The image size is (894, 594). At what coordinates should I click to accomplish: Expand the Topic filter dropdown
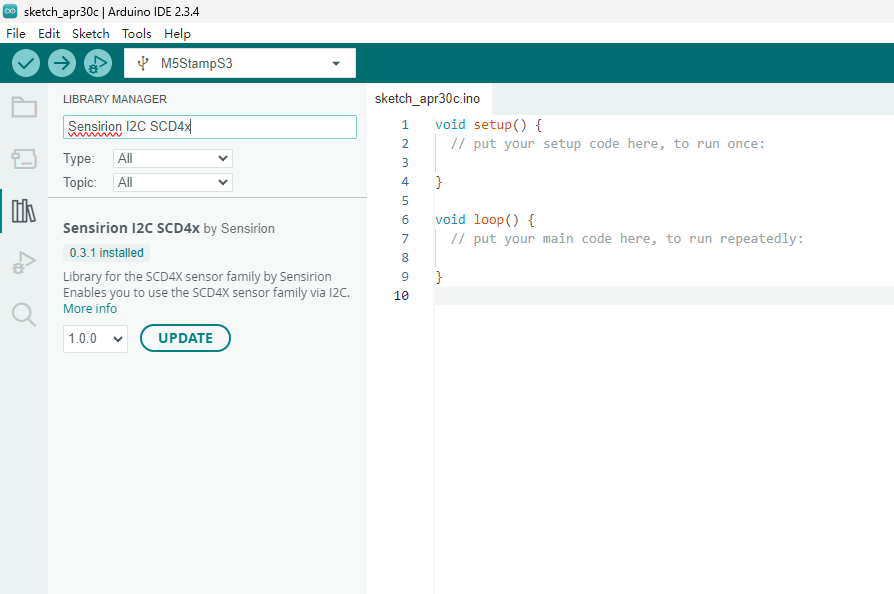(x=173, y=182)
